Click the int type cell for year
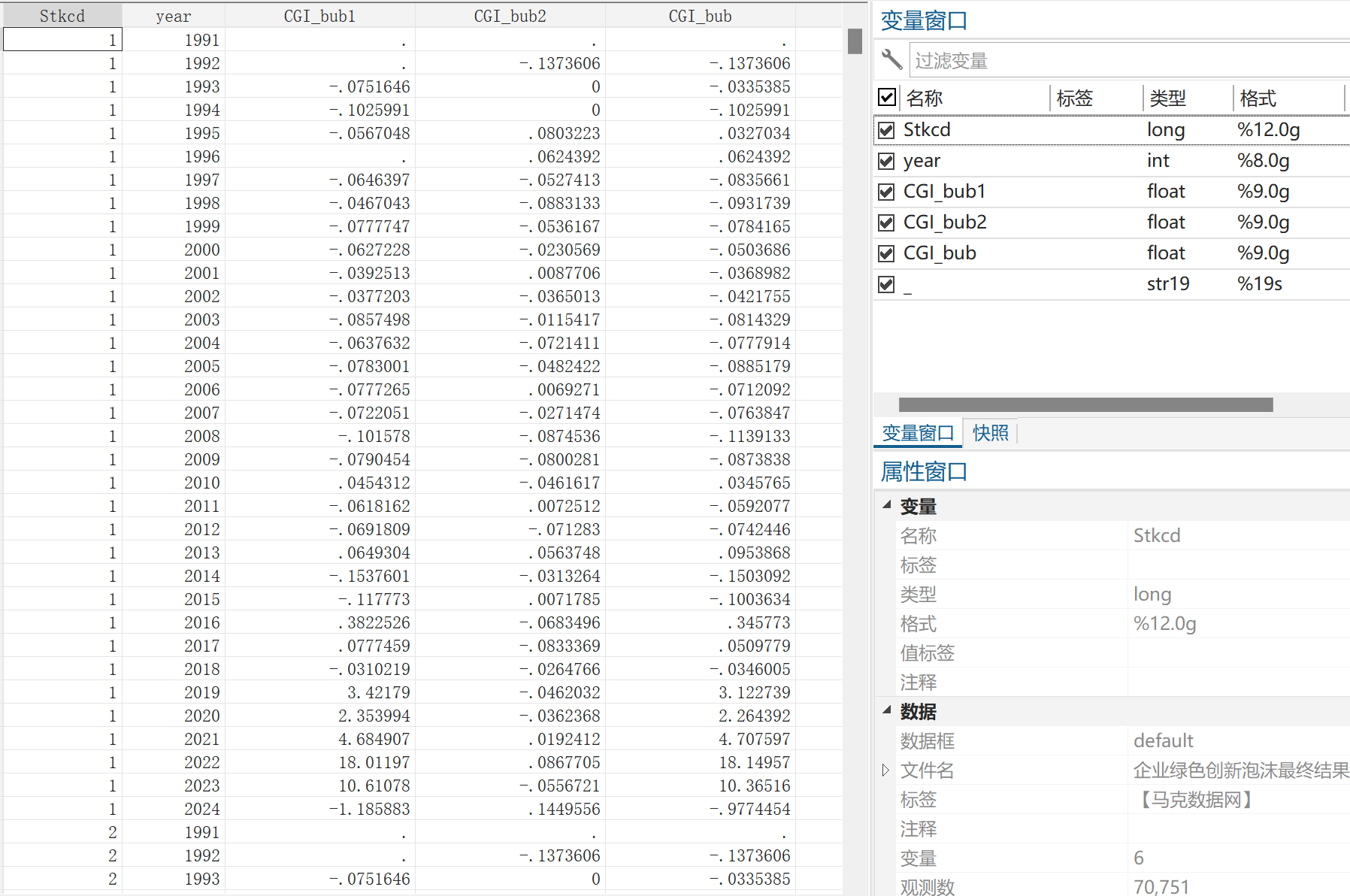The height and width of the screenshot is (896, 1350). [1158, 161]
